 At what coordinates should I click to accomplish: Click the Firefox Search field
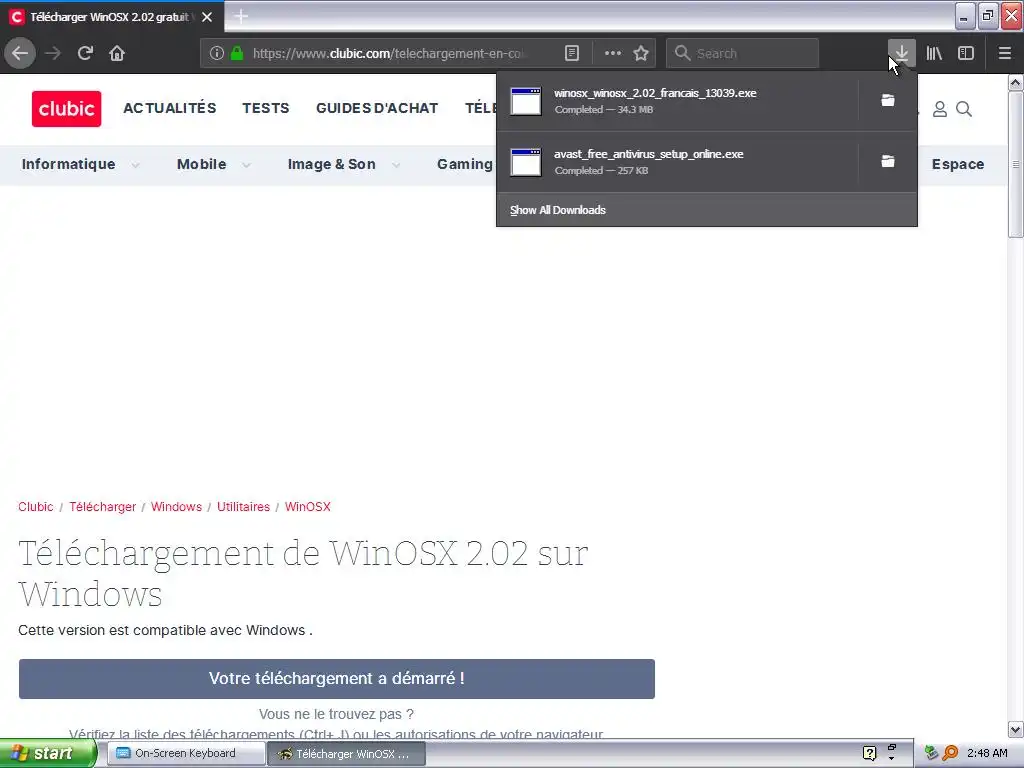(x=743, y=53)
